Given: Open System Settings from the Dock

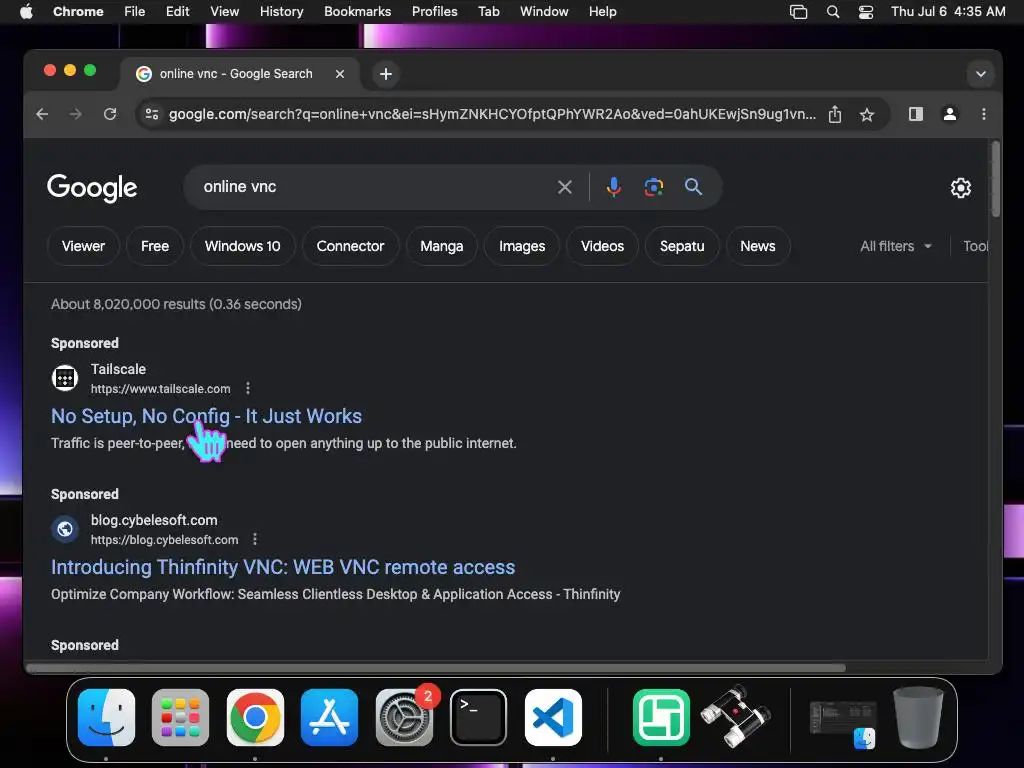Looking at the screenshot, I should pos(404,717).
